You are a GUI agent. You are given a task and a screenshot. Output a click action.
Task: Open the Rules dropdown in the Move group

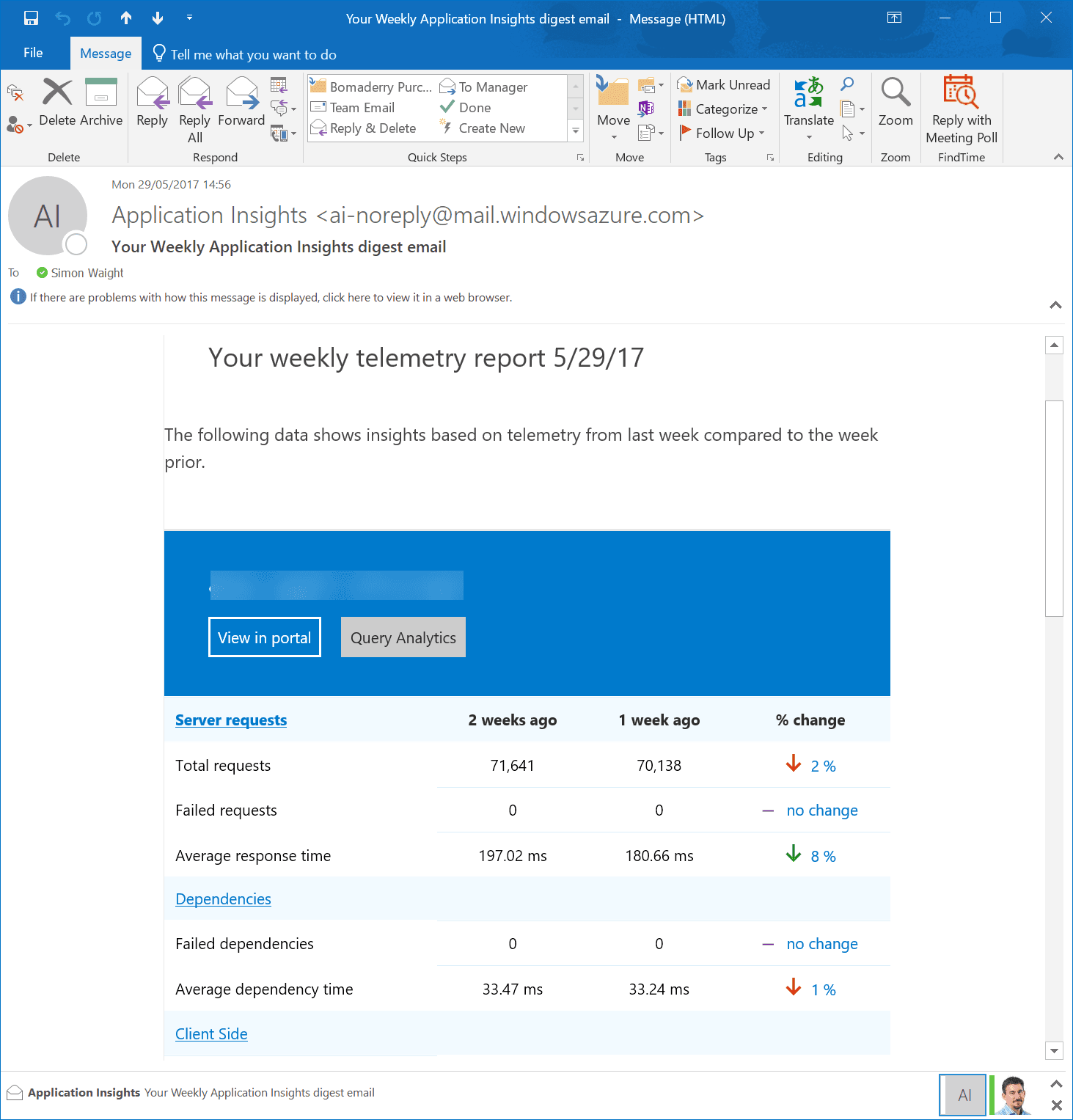tap(651, 85)
